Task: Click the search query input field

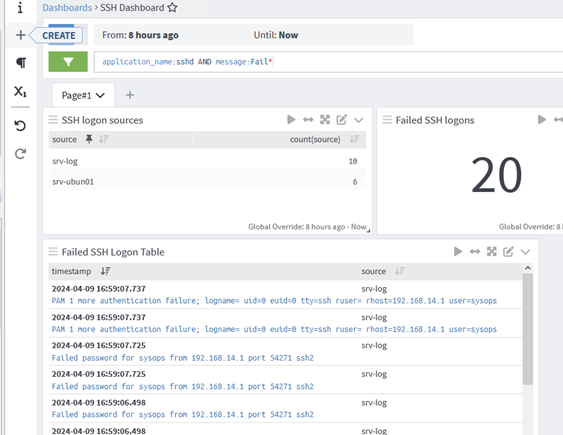Action: [328, 62]
